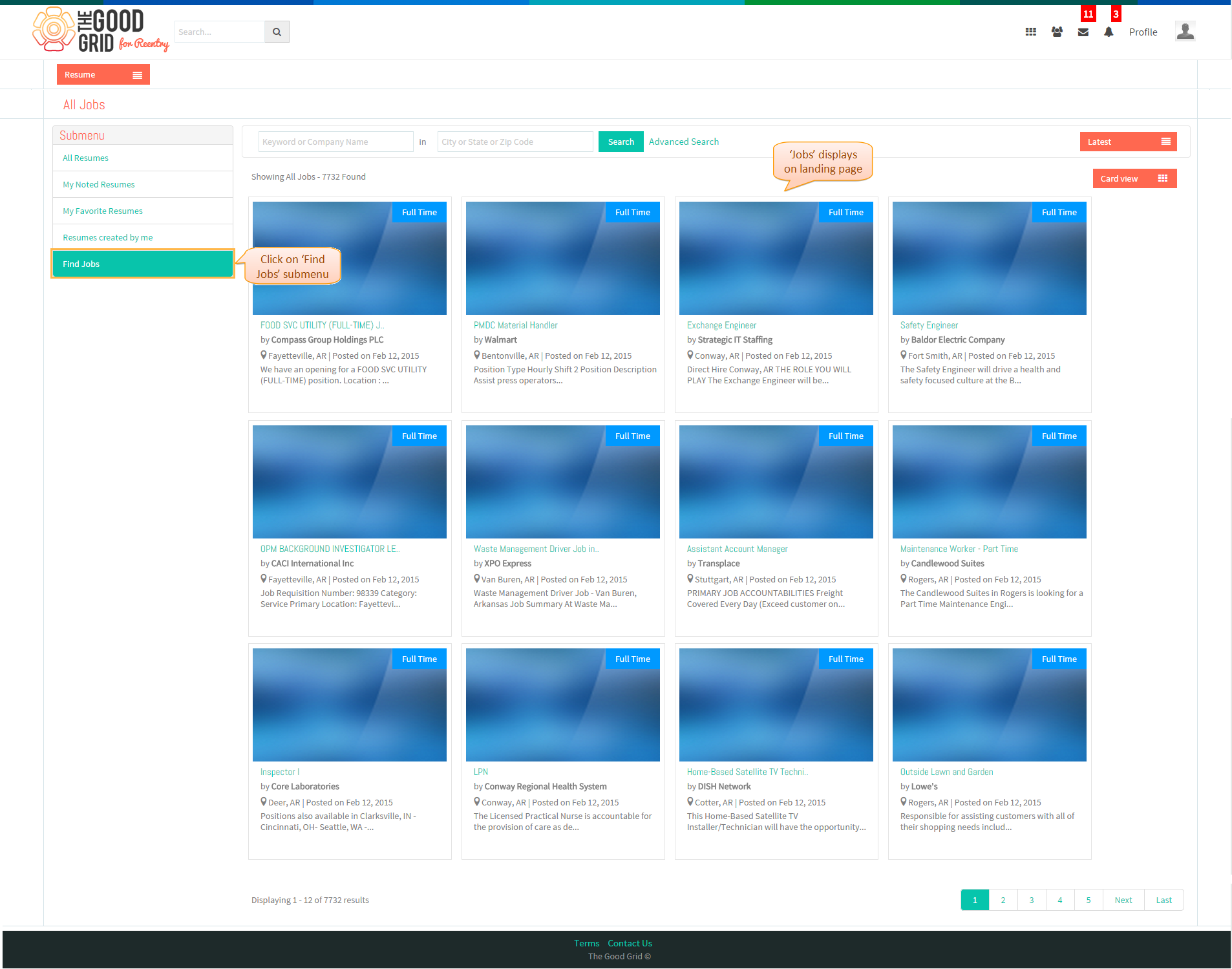The height and width of the screenshot is (969, 1232).
Task: Open the apps grid icon in header
Action: (x=1031, y=32)
